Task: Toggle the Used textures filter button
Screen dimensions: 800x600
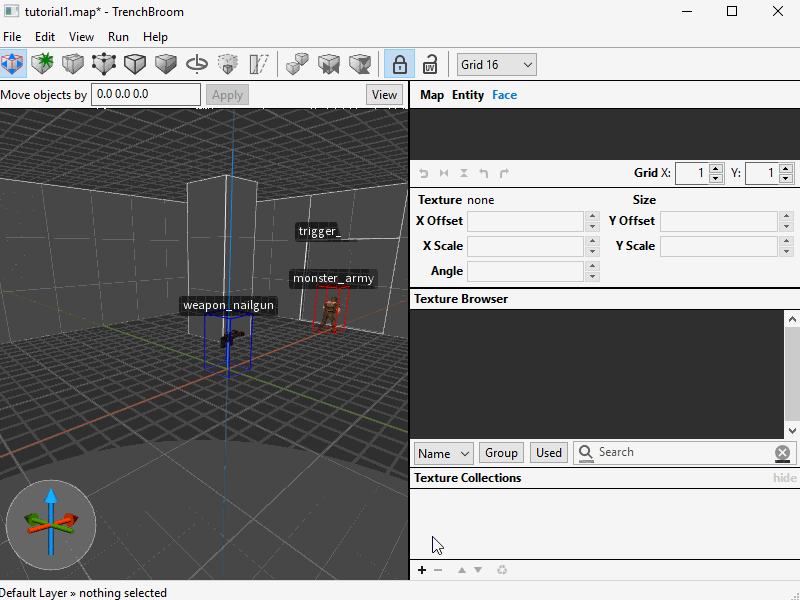Action: tap(548, 453)
